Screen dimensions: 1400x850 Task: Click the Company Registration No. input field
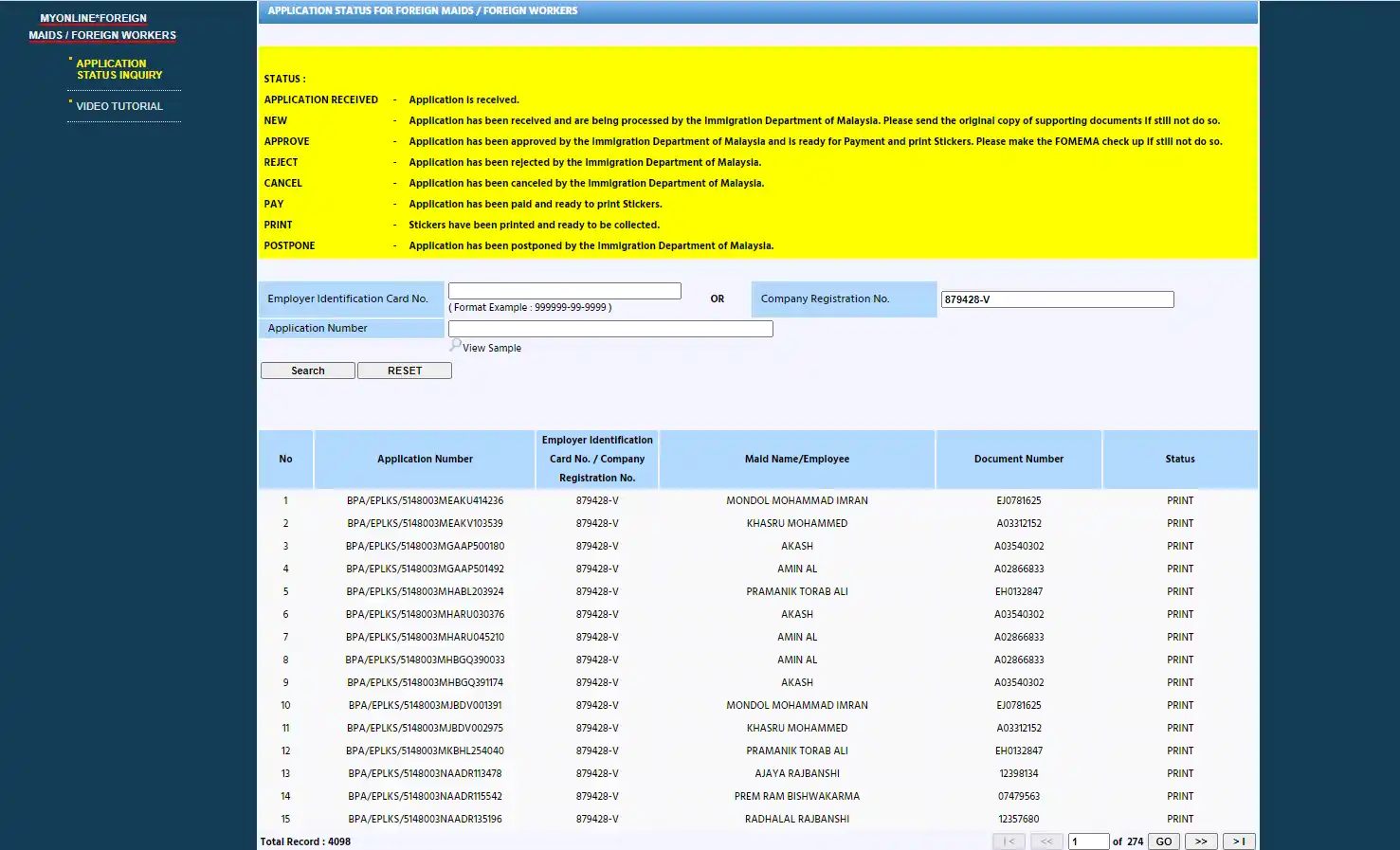click(1057, 299)
